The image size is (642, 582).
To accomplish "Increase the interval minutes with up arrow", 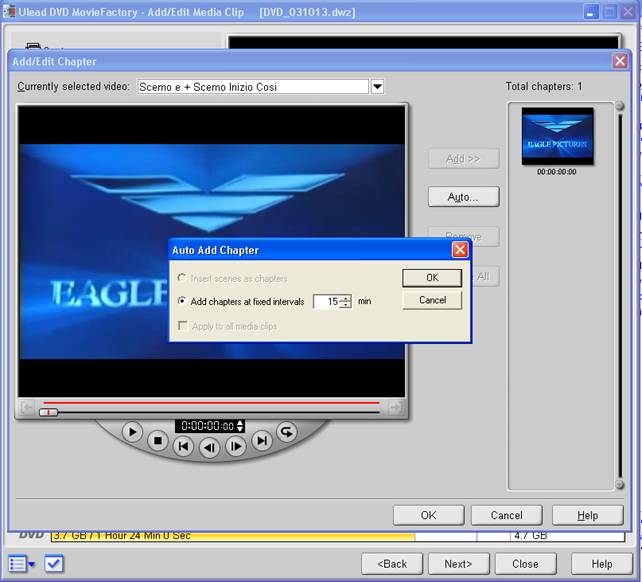I will click(346, 298).
